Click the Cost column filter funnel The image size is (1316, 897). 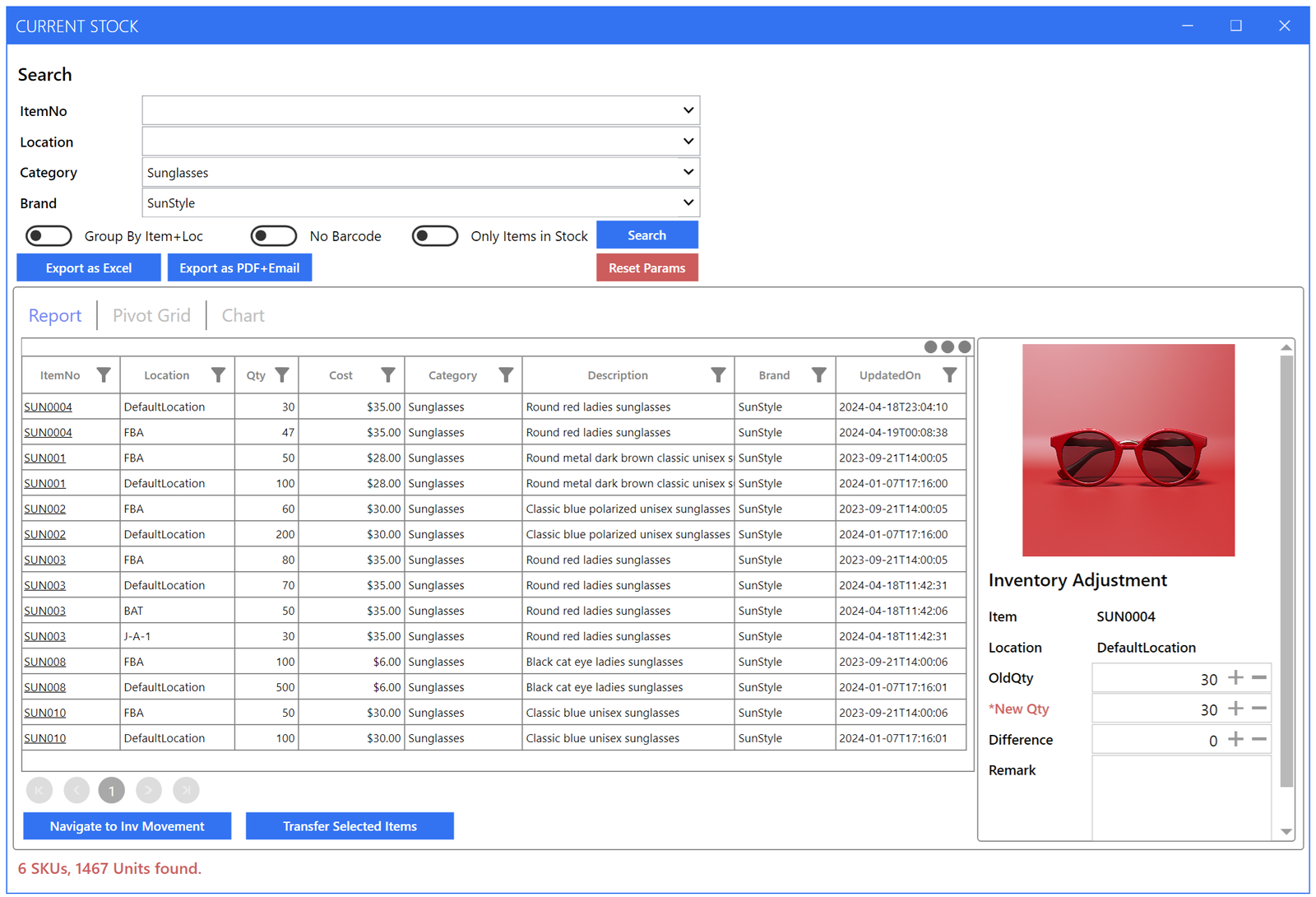point(388,375)
